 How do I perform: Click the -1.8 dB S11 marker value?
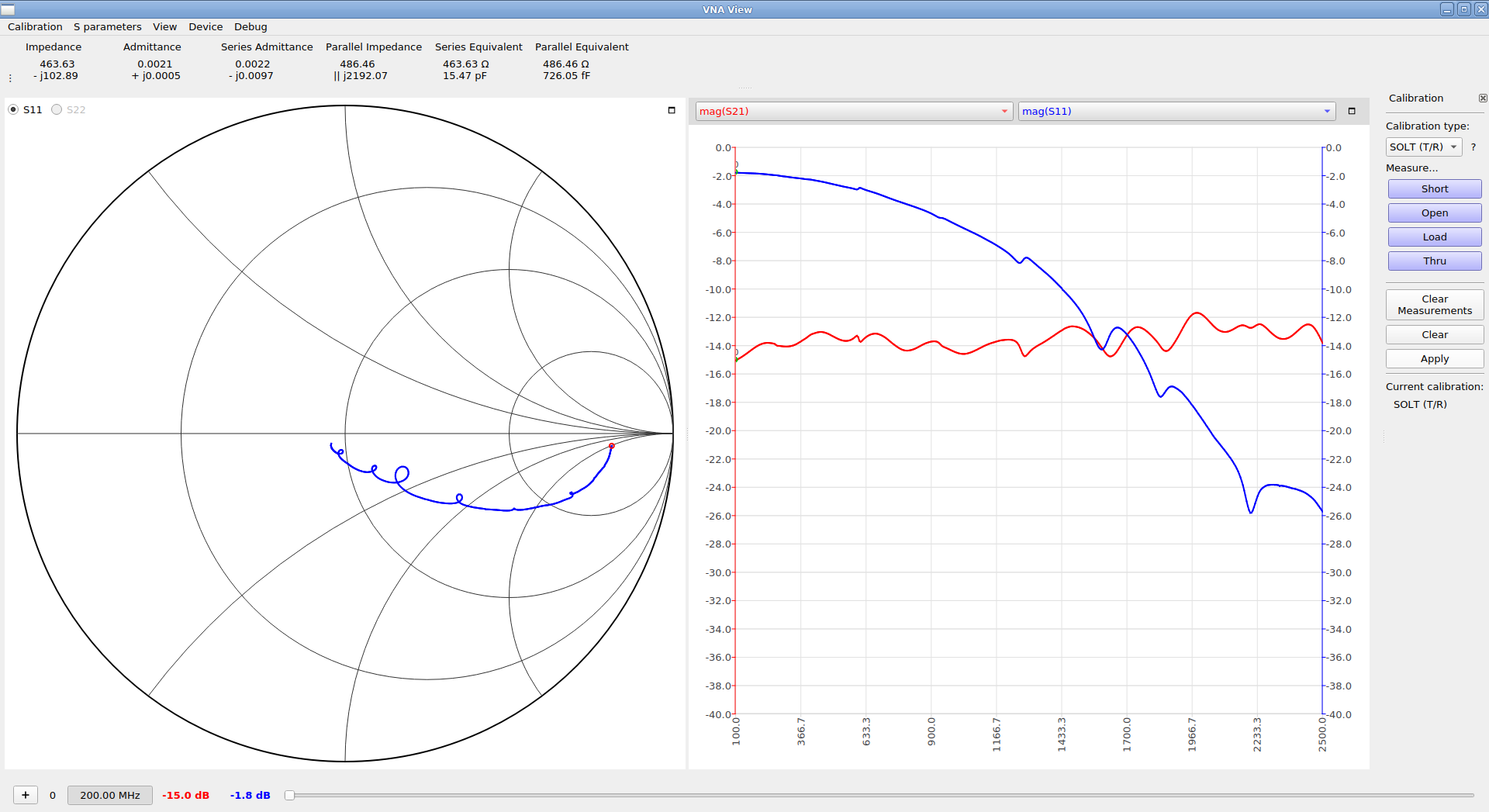(x=250, y=795)
